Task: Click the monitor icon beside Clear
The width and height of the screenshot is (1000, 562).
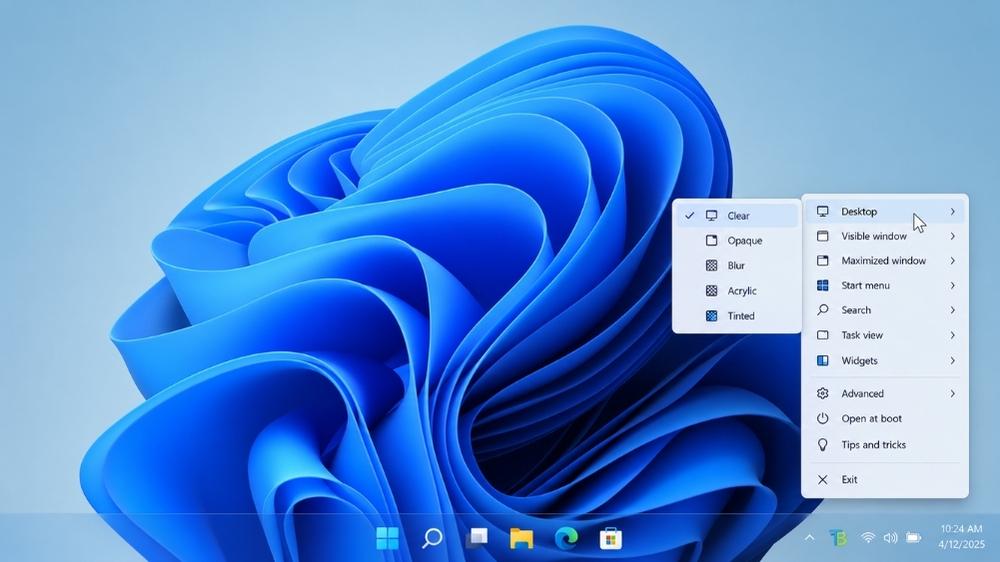Action: click(711, 216)
